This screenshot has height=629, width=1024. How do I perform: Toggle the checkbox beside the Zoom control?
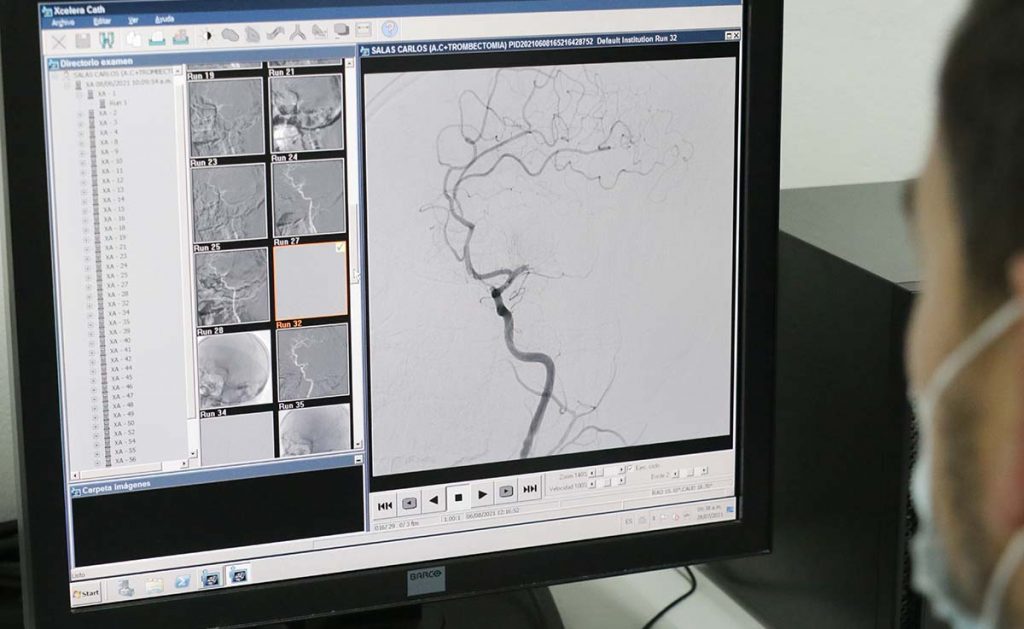click(x=630, y=468)
